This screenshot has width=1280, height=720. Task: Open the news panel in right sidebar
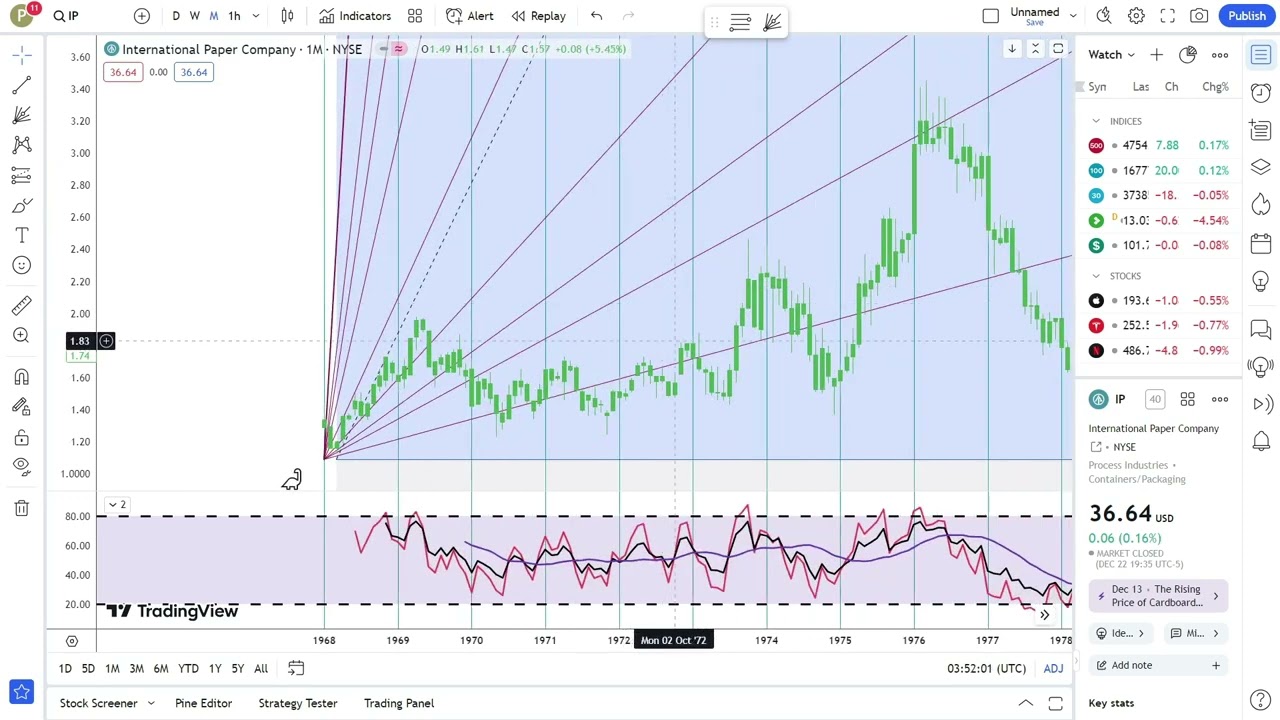click(1261, 129)
